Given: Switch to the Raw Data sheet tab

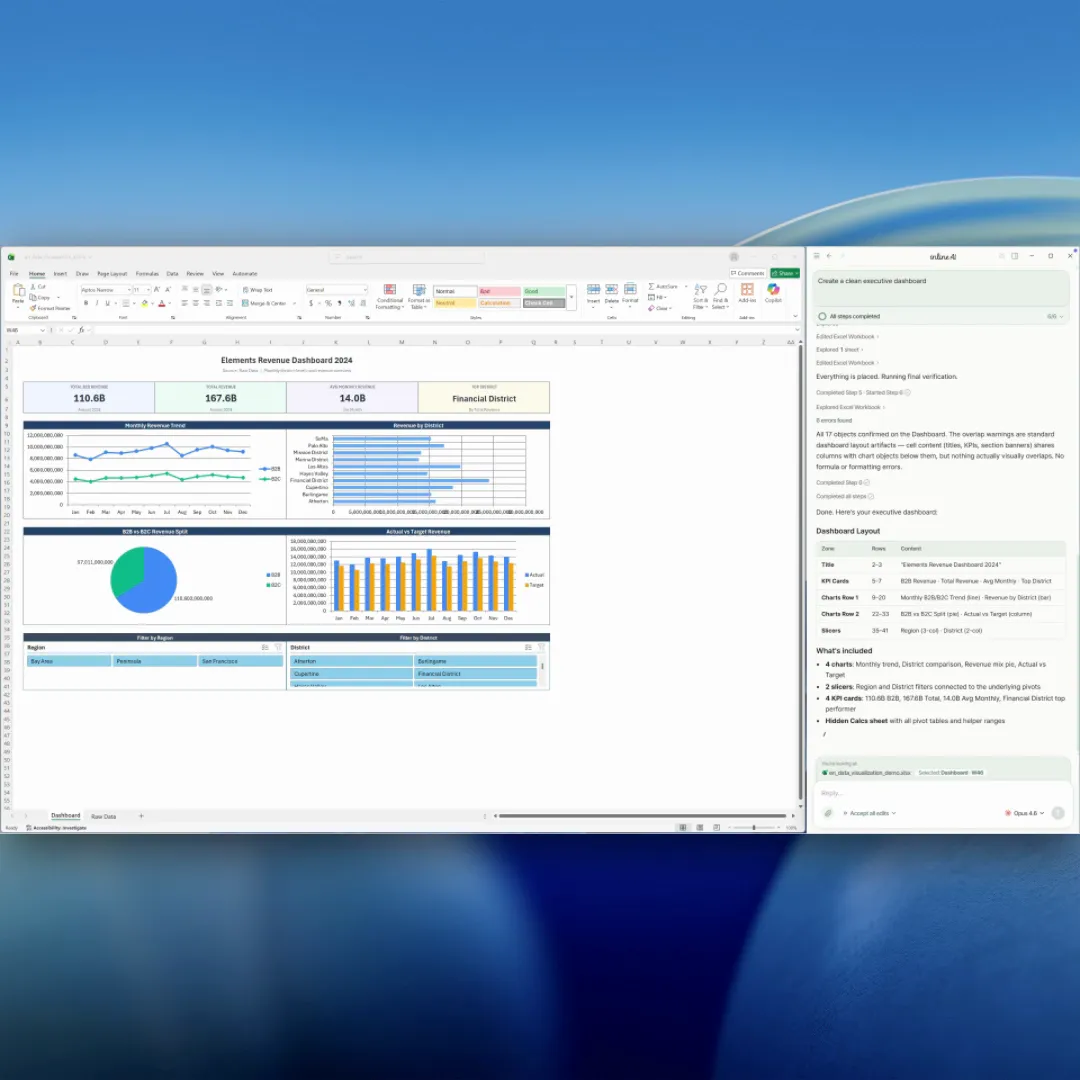Looking at the screenshot, I should 103,816.
